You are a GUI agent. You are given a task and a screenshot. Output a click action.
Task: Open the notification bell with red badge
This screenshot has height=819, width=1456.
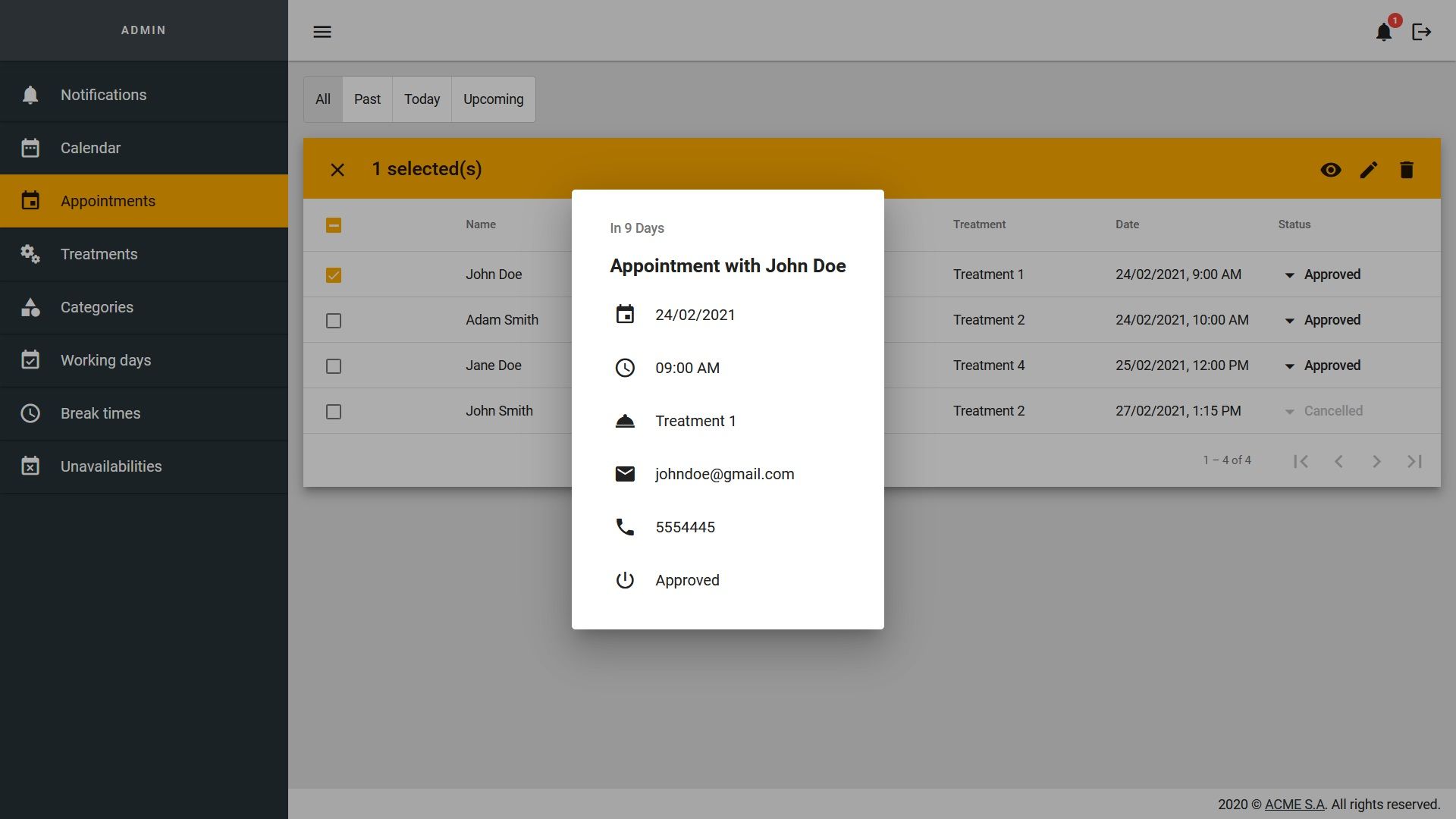[1384, 32]
